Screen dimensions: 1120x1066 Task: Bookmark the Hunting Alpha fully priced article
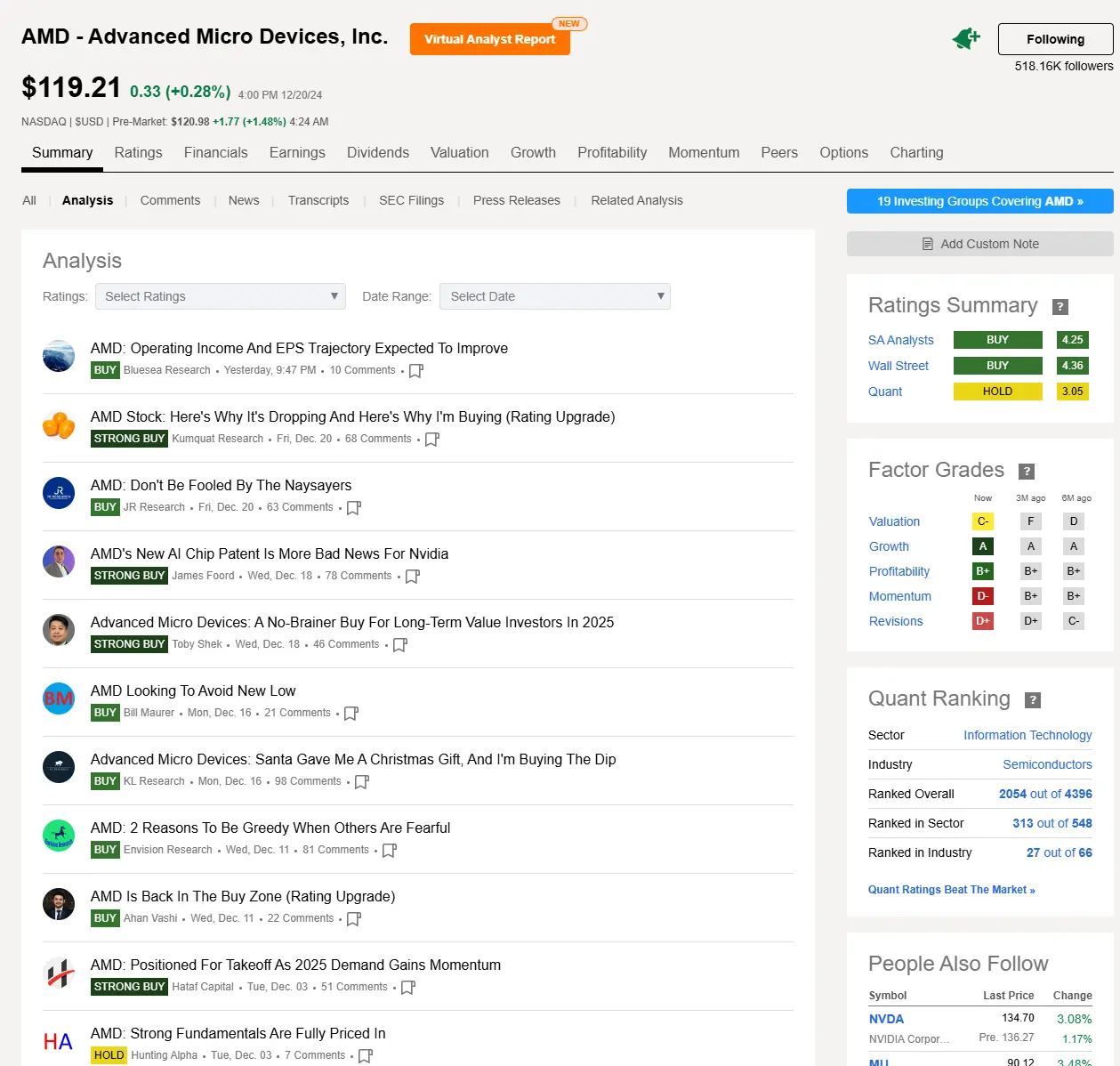coord(366,1056)
